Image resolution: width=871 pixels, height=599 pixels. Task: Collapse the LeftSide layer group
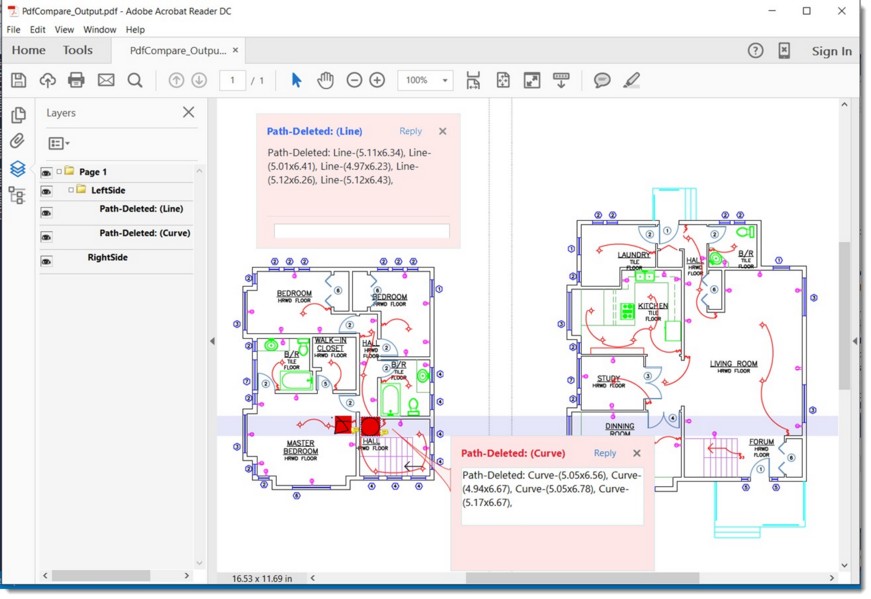click(70, 190)
